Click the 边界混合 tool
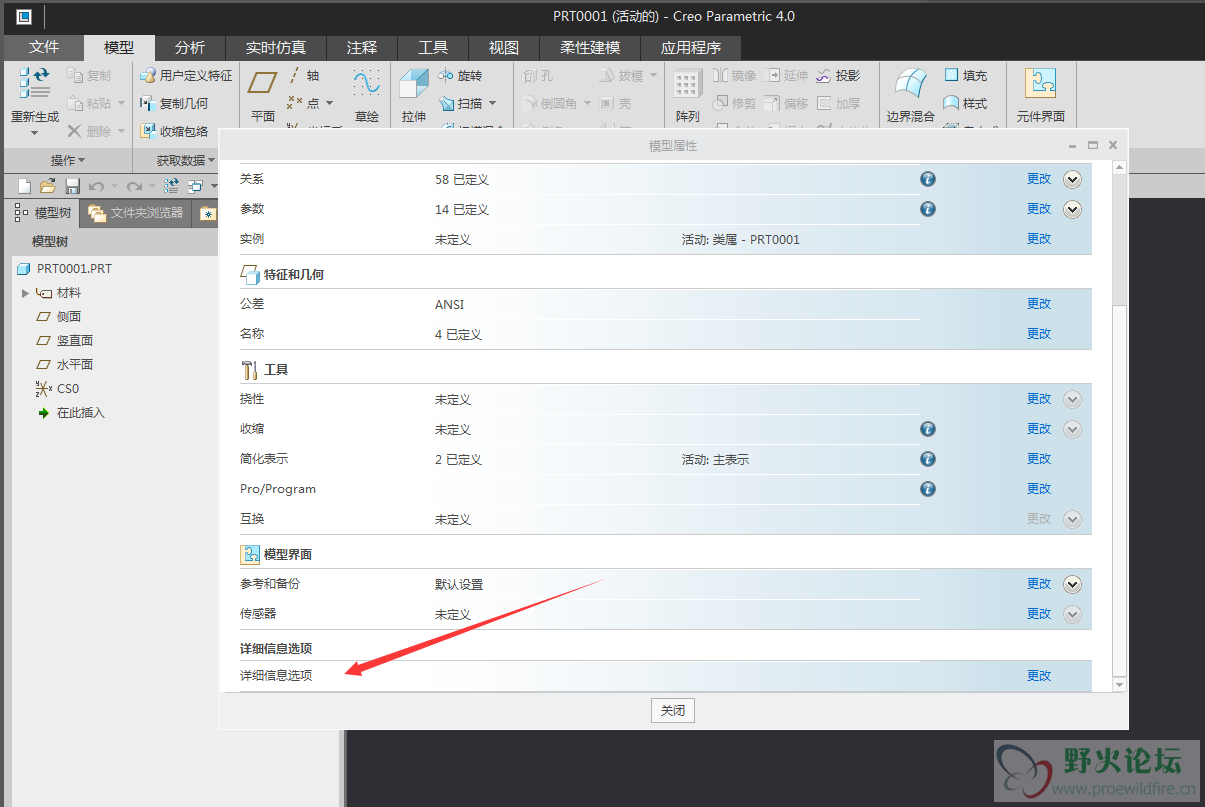 pos(910,97)
